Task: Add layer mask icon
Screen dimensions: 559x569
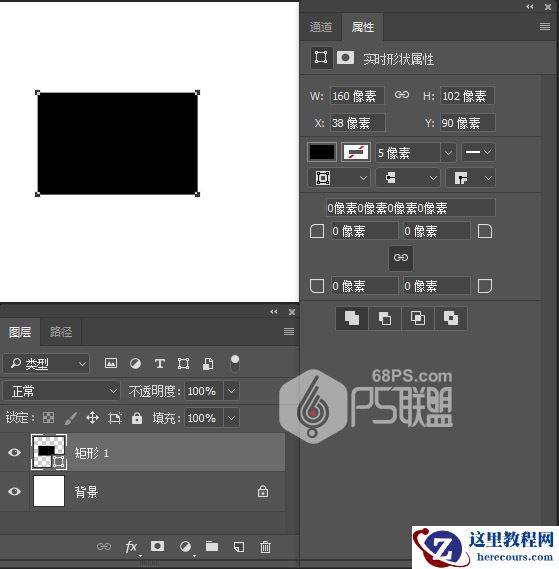Action: 157,546
